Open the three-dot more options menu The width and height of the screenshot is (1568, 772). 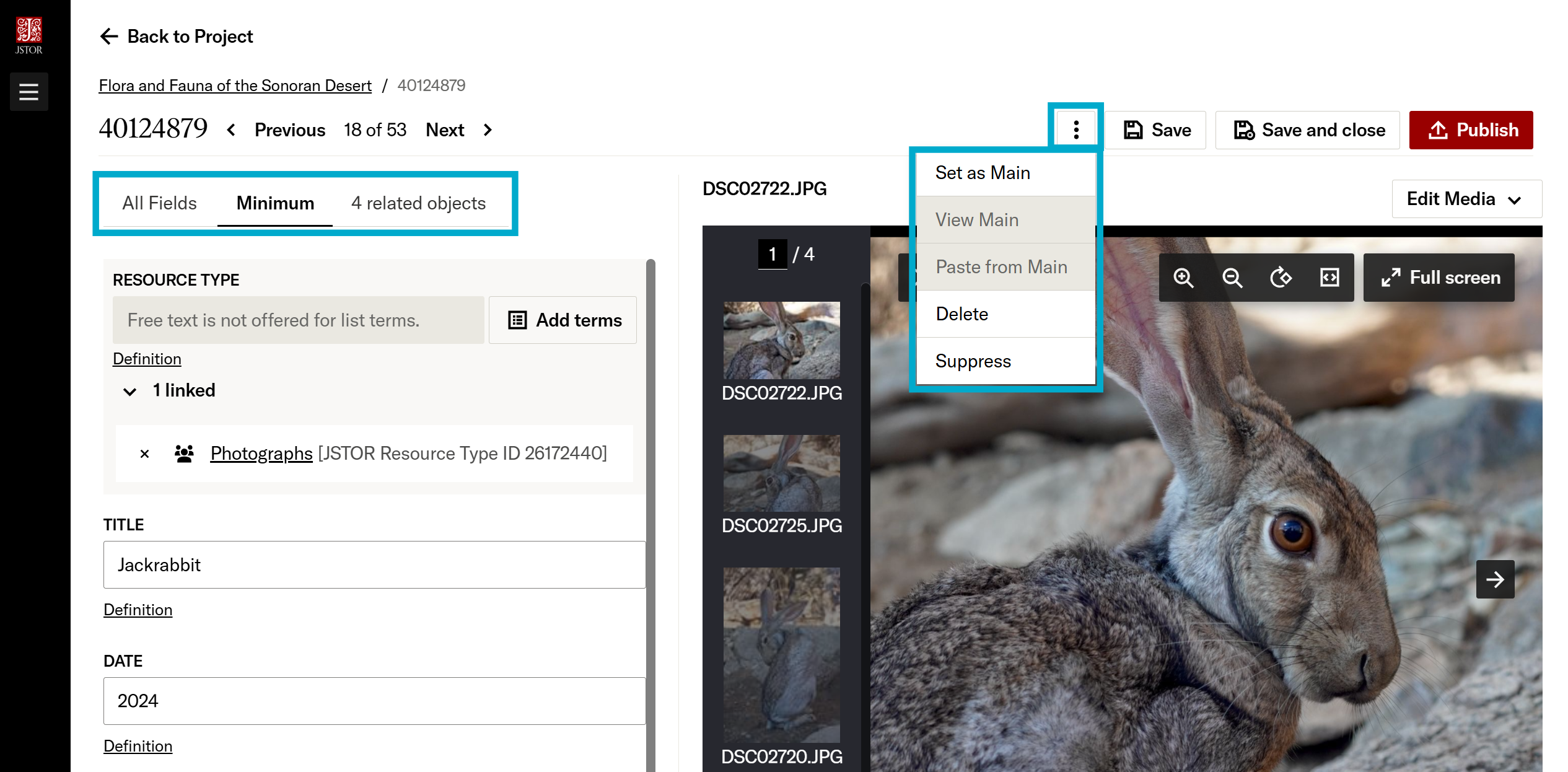point(1076,130)
